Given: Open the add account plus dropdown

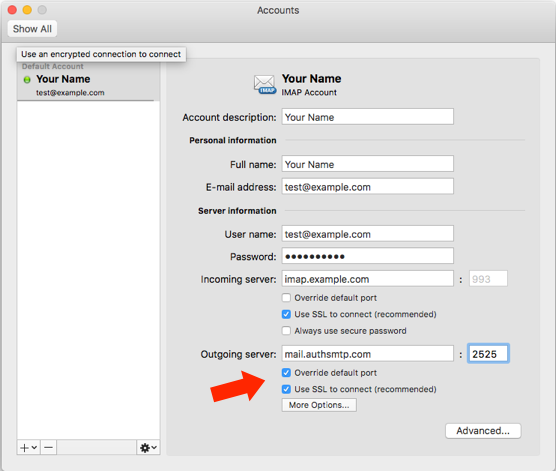Looking at the screenshot, I should click(28, 448).
